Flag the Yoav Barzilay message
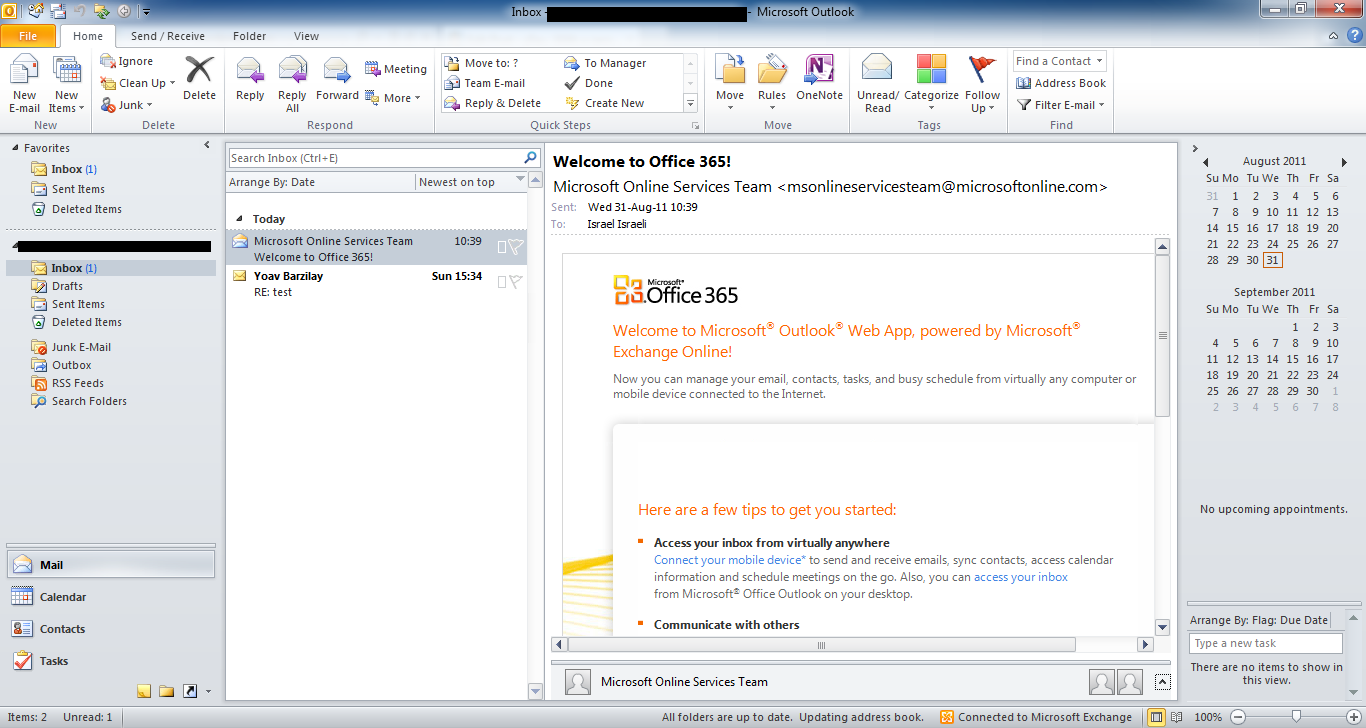Image resolution: width=1366 pixels, height=728 pixels. point(516,282)
